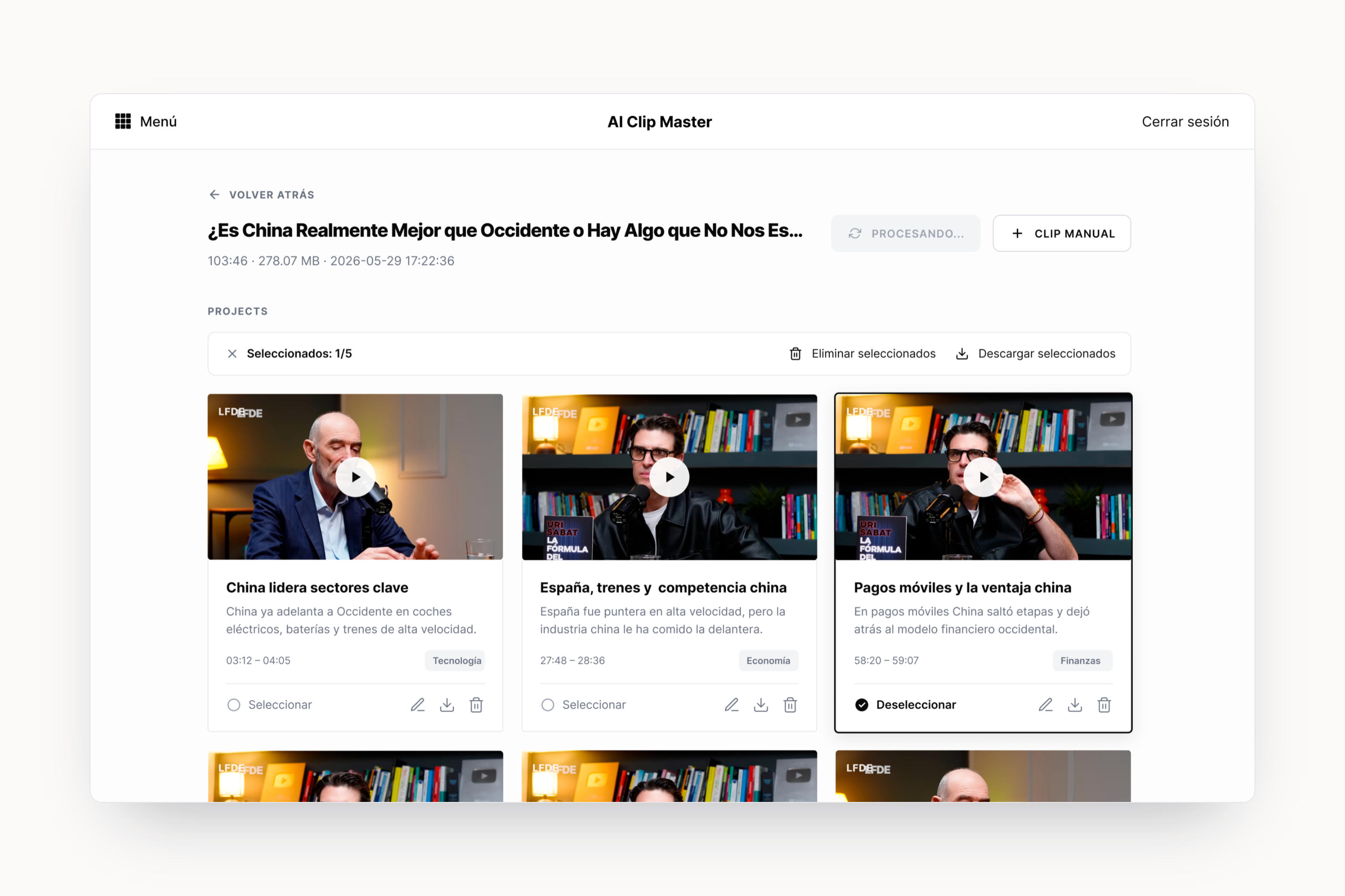The image size is (1345, 896).
Task: Click the Cerrar sesión link
Action: [x=1185, y=122]
